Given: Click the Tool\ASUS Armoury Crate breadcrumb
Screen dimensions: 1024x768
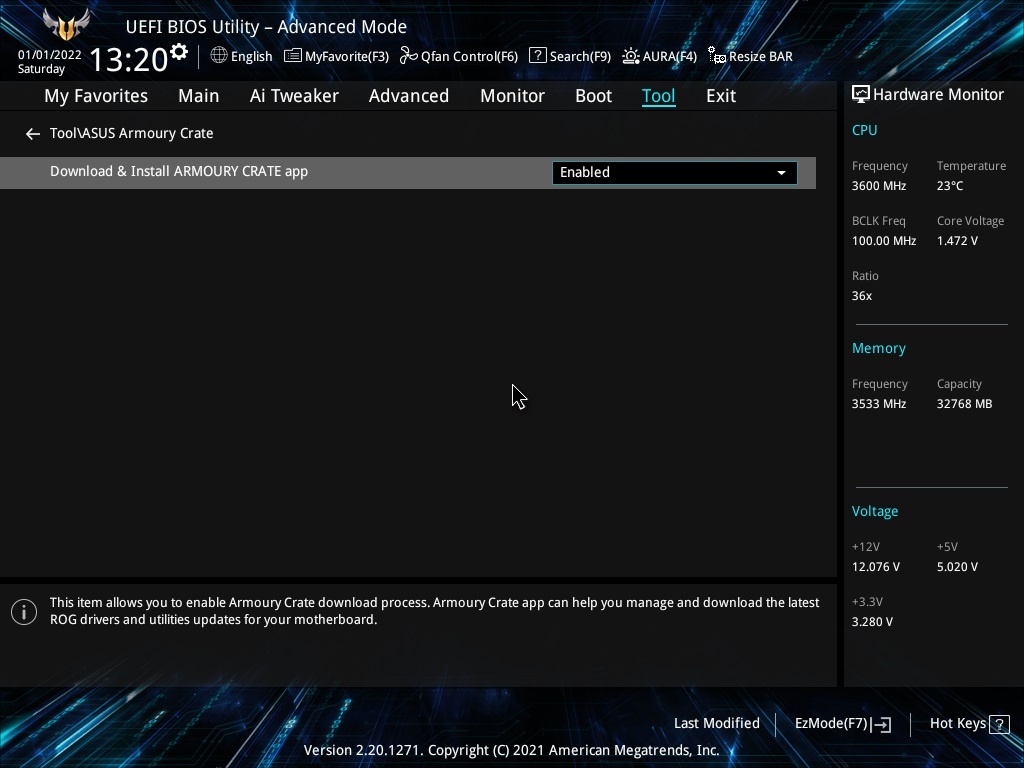Looking at the screenshot, I should pos(131,133).
